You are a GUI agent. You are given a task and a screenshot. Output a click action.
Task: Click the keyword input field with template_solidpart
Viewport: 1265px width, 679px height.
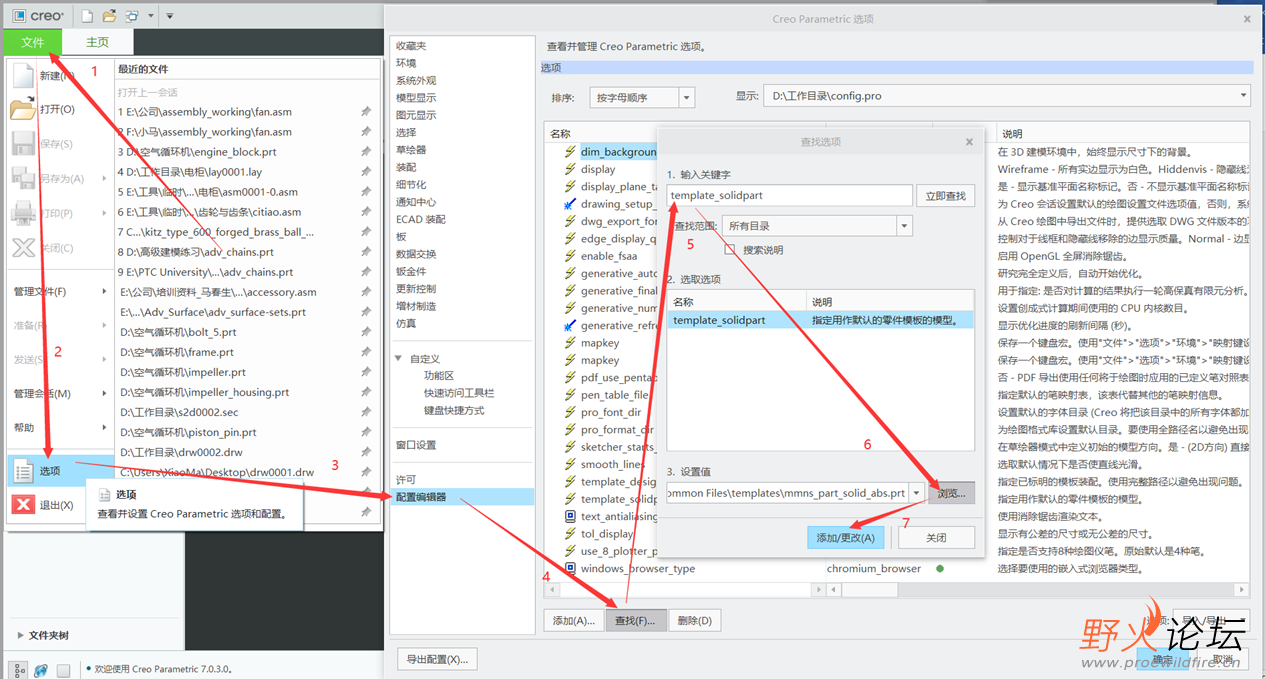(790, 195)
